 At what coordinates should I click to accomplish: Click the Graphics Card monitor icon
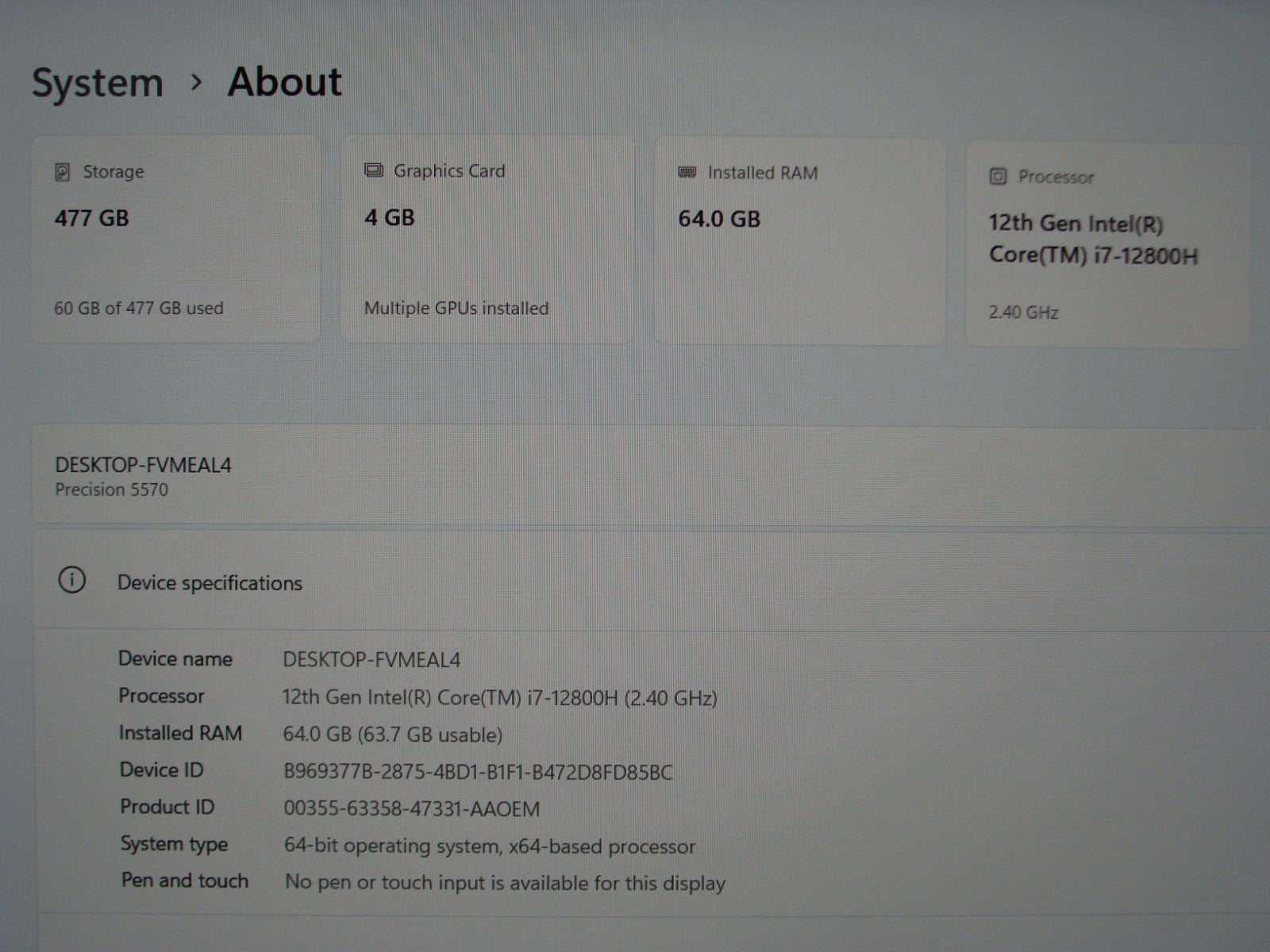(x=373, y=171)
